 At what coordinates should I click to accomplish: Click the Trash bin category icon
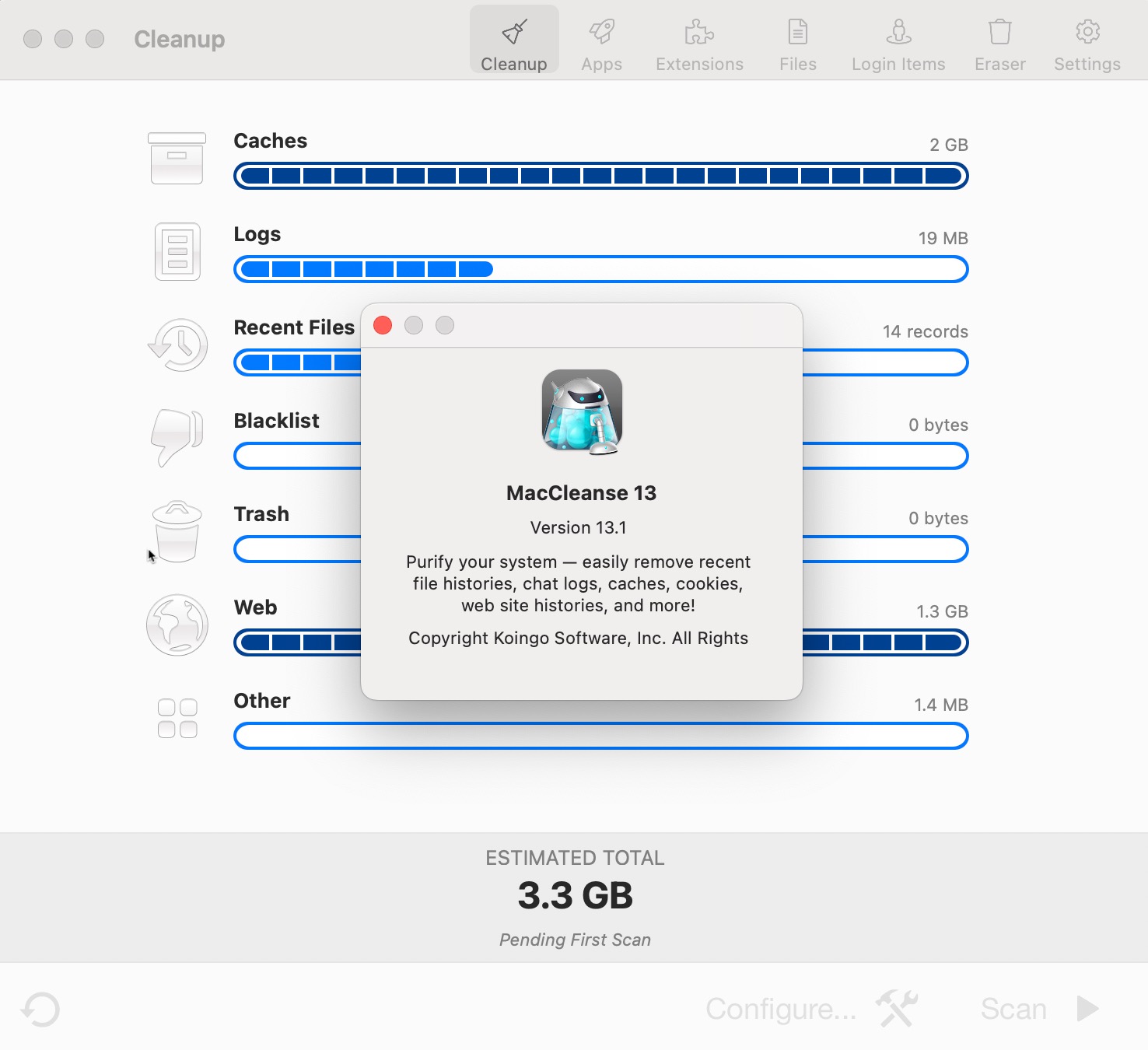[177, 531]
